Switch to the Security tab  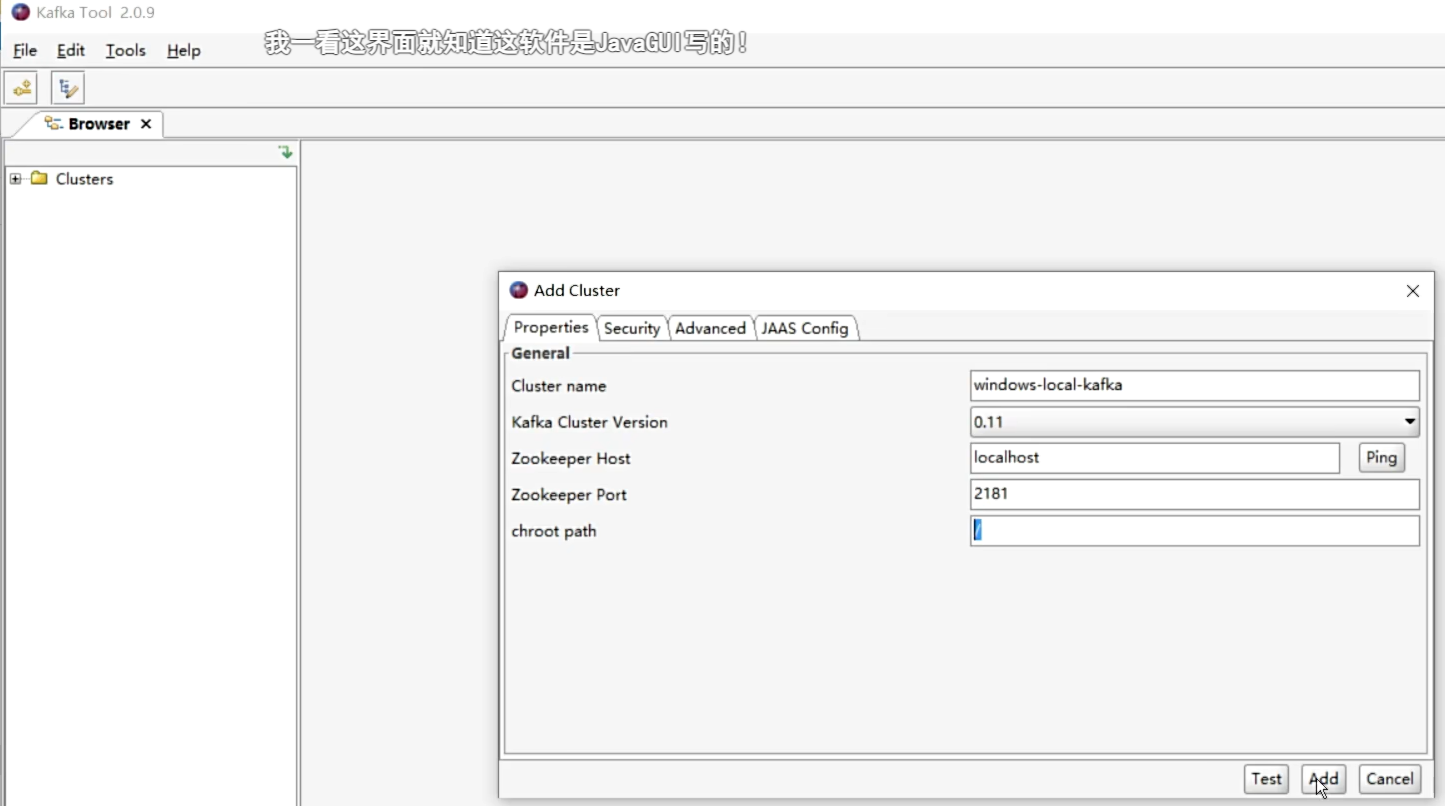click(x=632, y=328)
